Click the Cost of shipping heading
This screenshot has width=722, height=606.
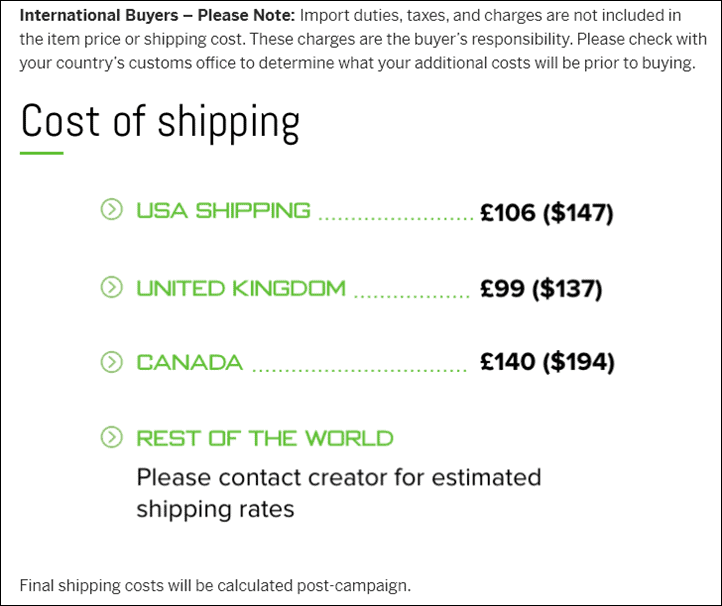coord(160,122)
